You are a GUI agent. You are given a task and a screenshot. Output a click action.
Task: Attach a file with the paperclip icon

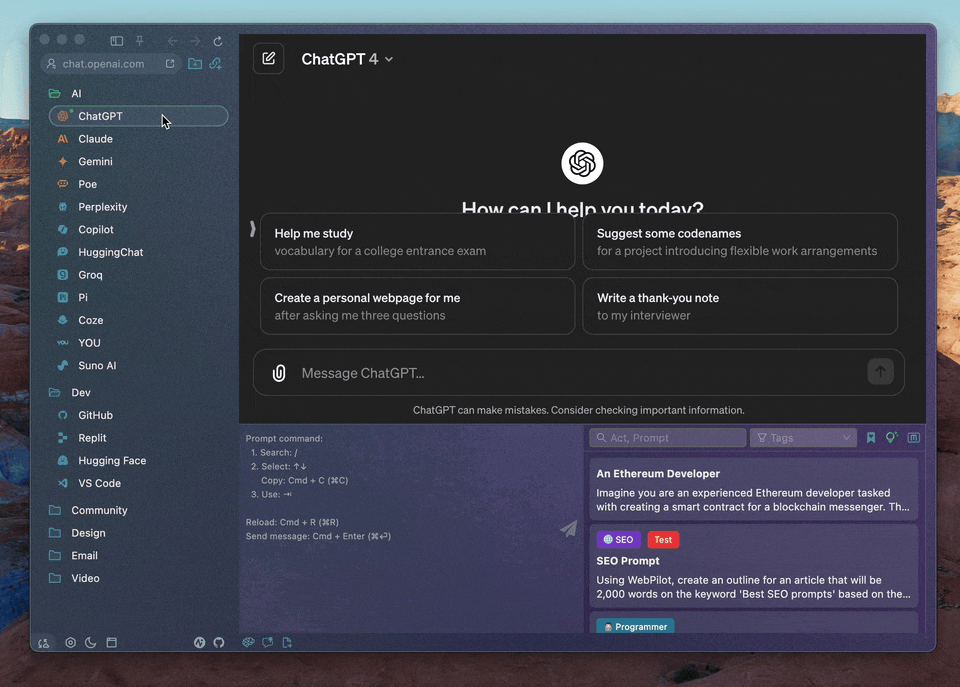(x=279, y=373)
